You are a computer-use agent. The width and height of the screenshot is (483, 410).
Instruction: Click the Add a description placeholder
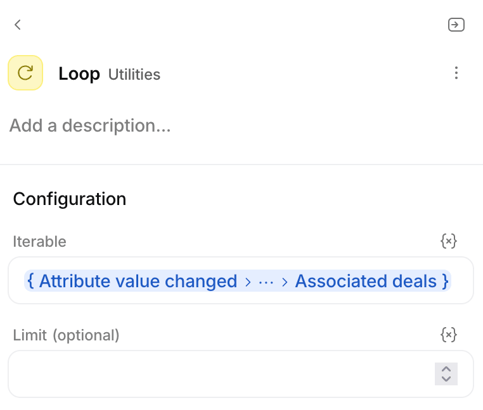(90, 126)
